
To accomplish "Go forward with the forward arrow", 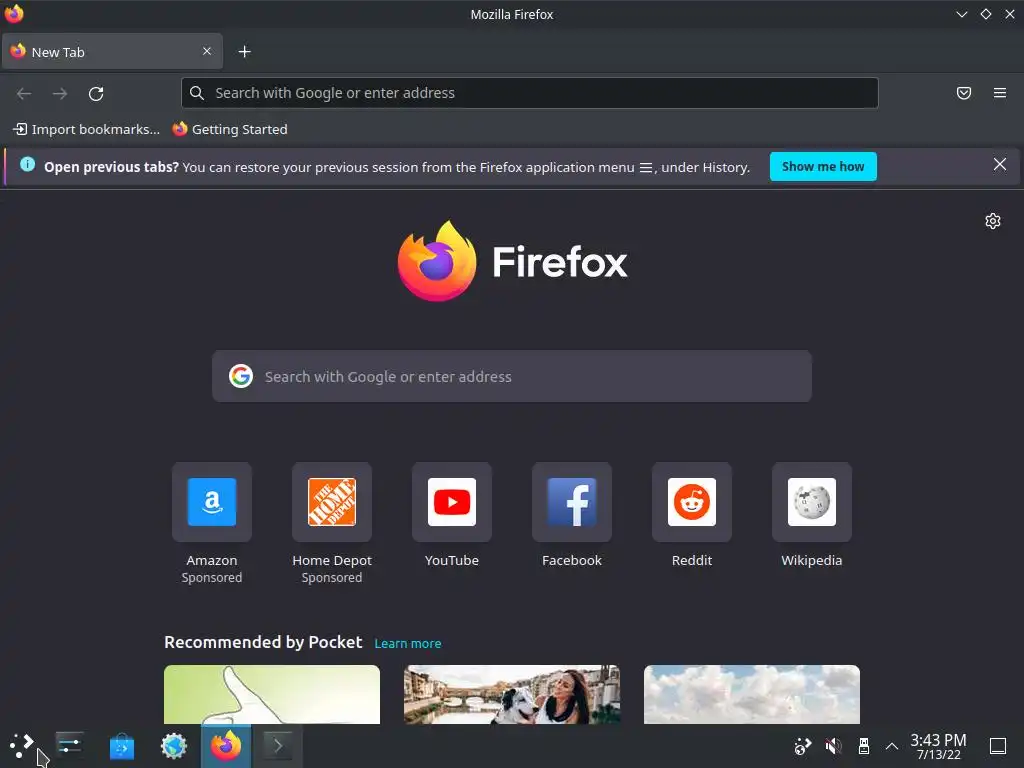I will (x=60, y=93).
